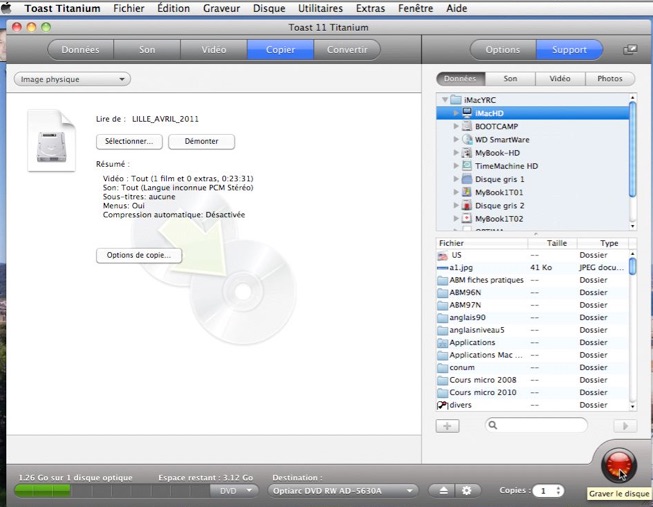
Task: Click the file list vertical scrollbar thumb
Action: (633, 266)
